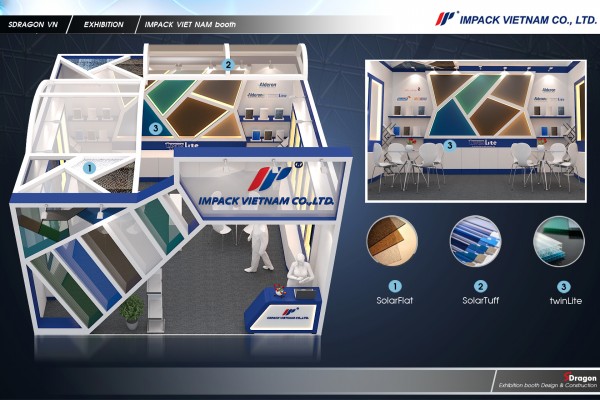Click the number 2 badge above SolarTuff
Image resolution: width=600 pixels, height=400 pixels.
coord(480,286)
